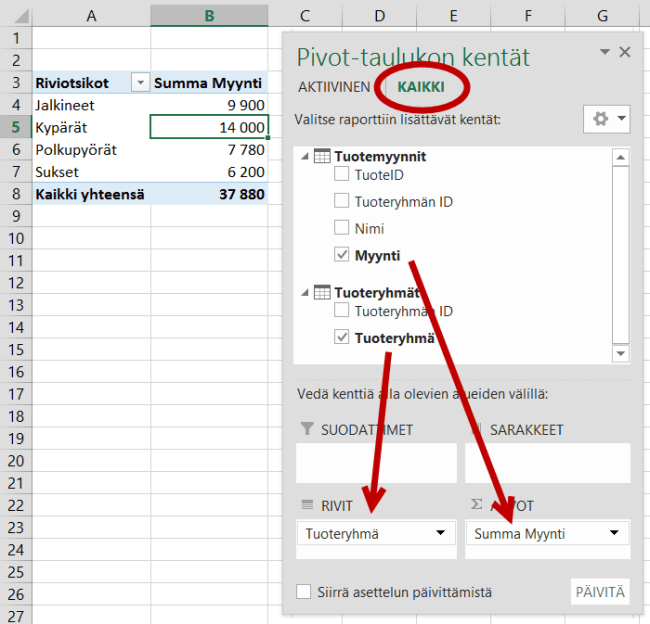Toggle the TuoteID field checkbox
This screenshot has height=624, width=650.
(x=342, y=175)
